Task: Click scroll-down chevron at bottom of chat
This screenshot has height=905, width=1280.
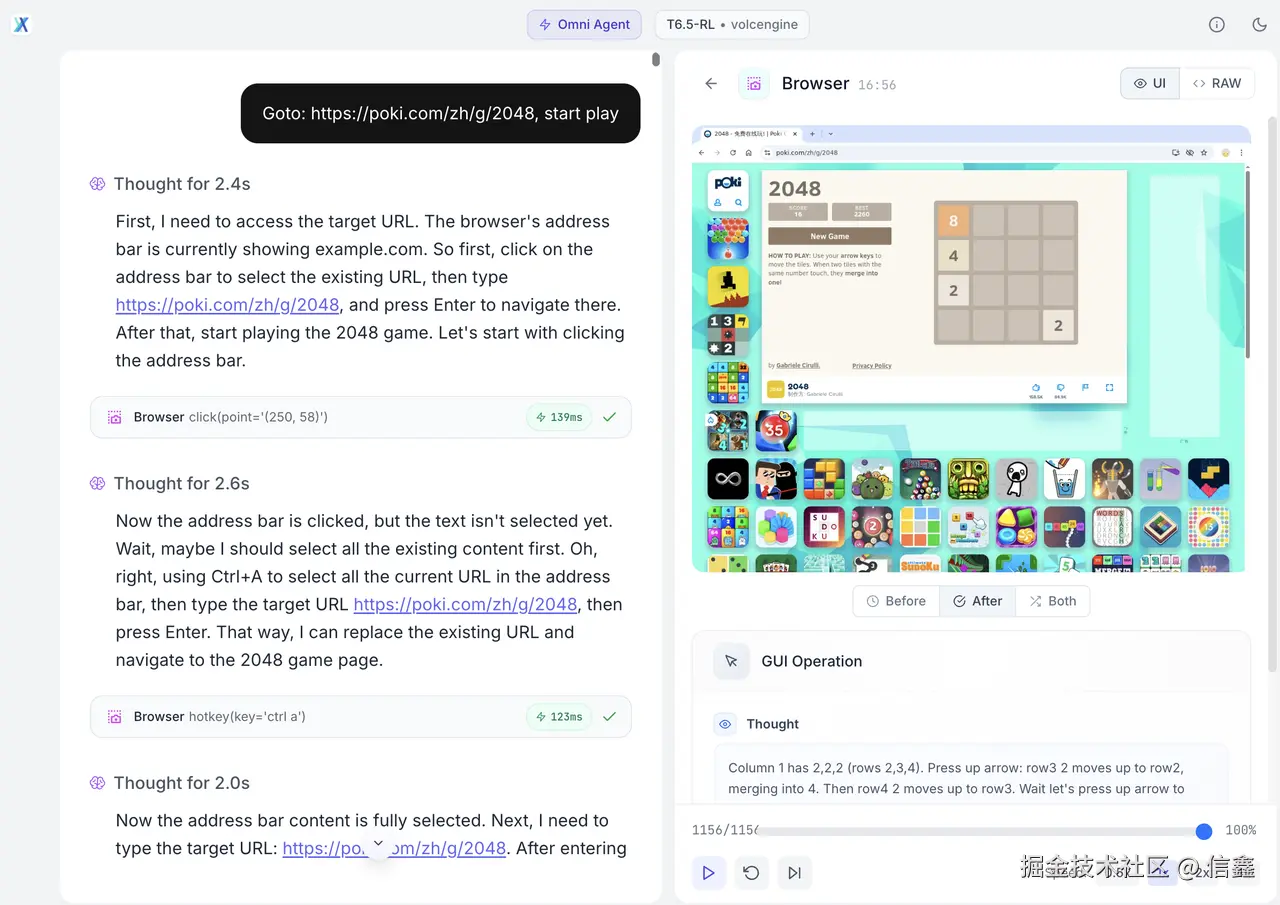Action: tap(378, 843)
